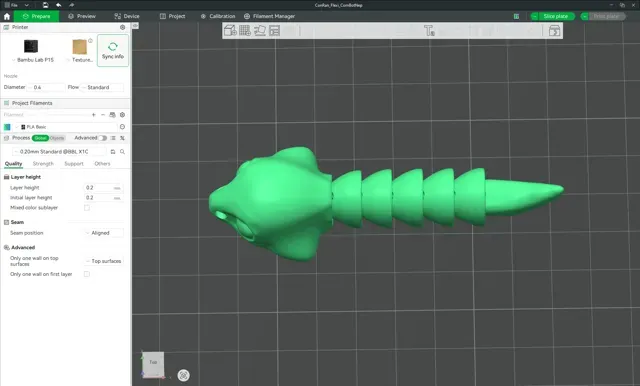This screenshot has width=640, height=386.
Task: Check Only one wall on first layer
Action: (x=87, y=274)
